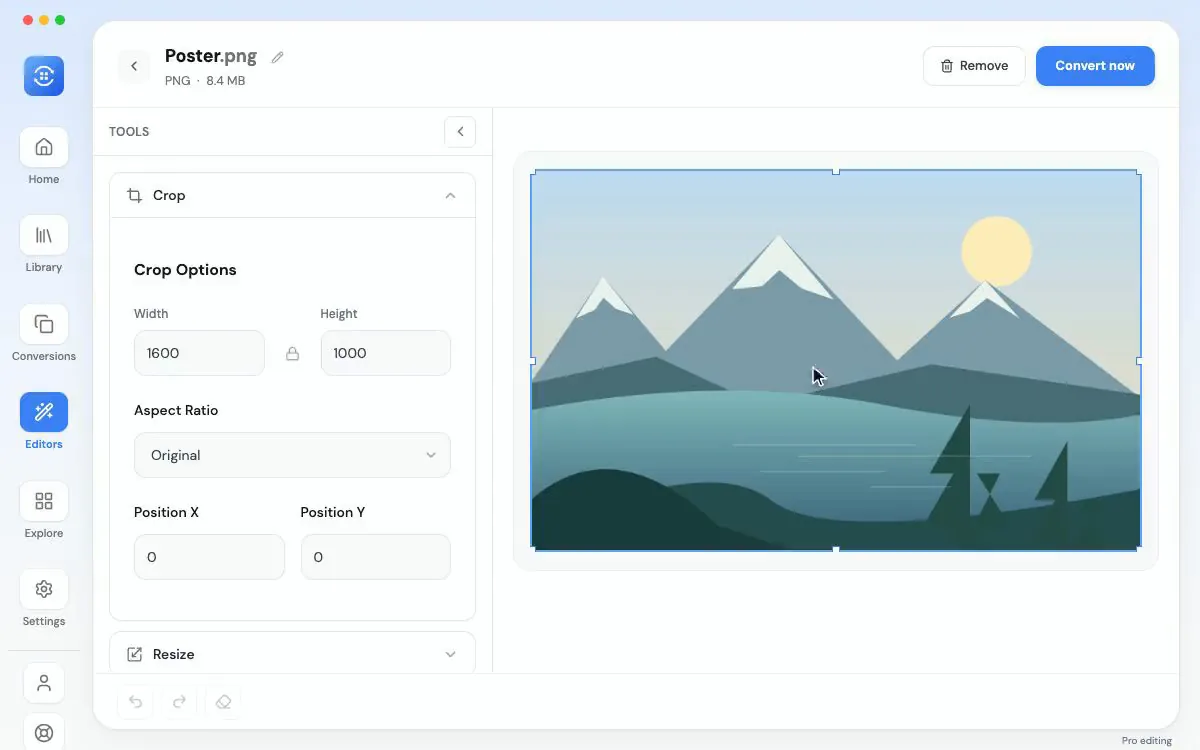Viewport: 1200px width, 750px height.
Task: Open Settings from the sidebar
Action: tap(44, 599)
